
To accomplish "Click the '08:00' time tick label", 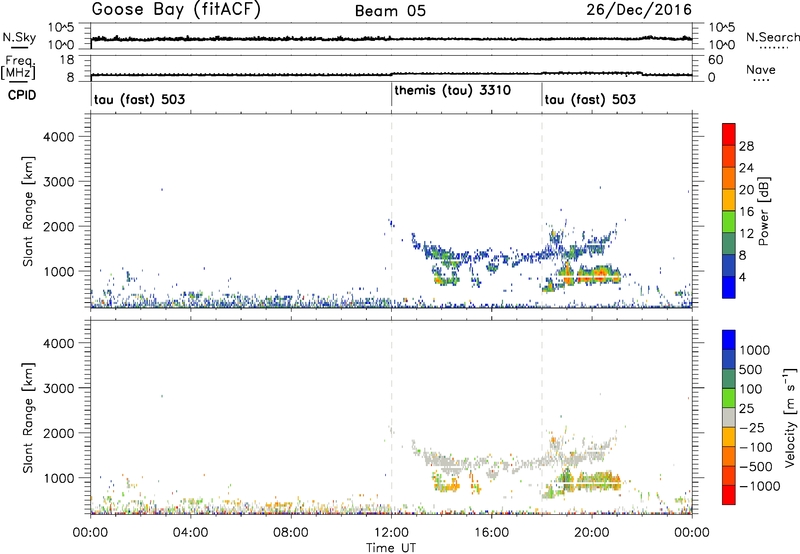I will tap(291, 533).
